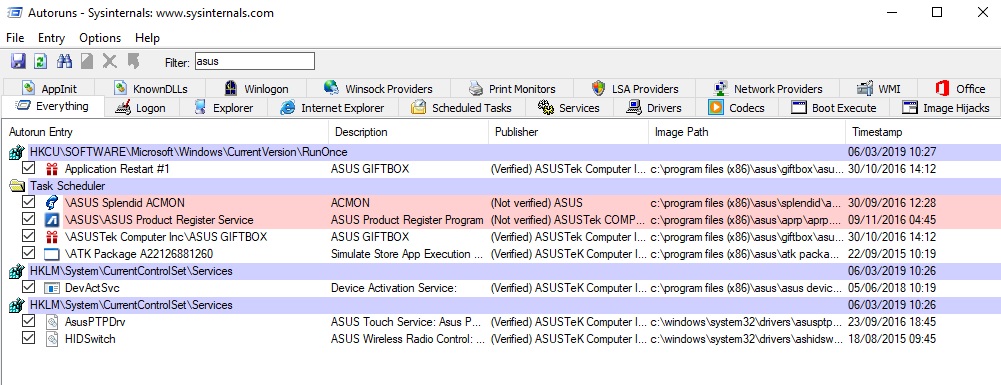This screenshot has width=1001, height=385.
Task: Click the Jump to Entry toolbar icon
Action: tap(133, 61)
